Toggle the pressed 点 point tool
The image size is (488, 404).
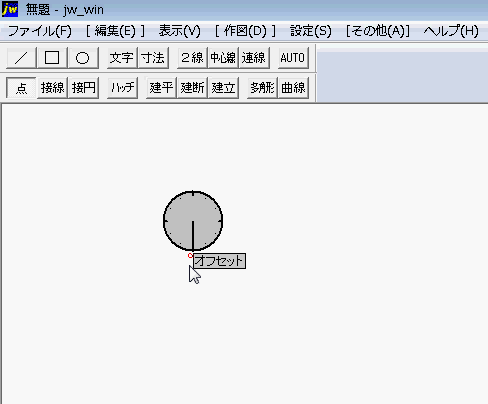[x=21, y=88]
